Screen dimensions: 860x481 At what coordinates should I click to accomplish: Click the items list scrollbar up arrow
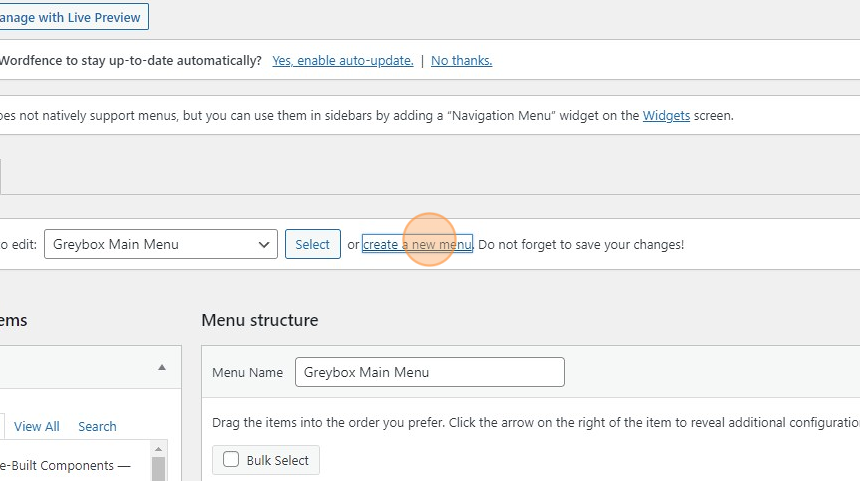[159, 449]
